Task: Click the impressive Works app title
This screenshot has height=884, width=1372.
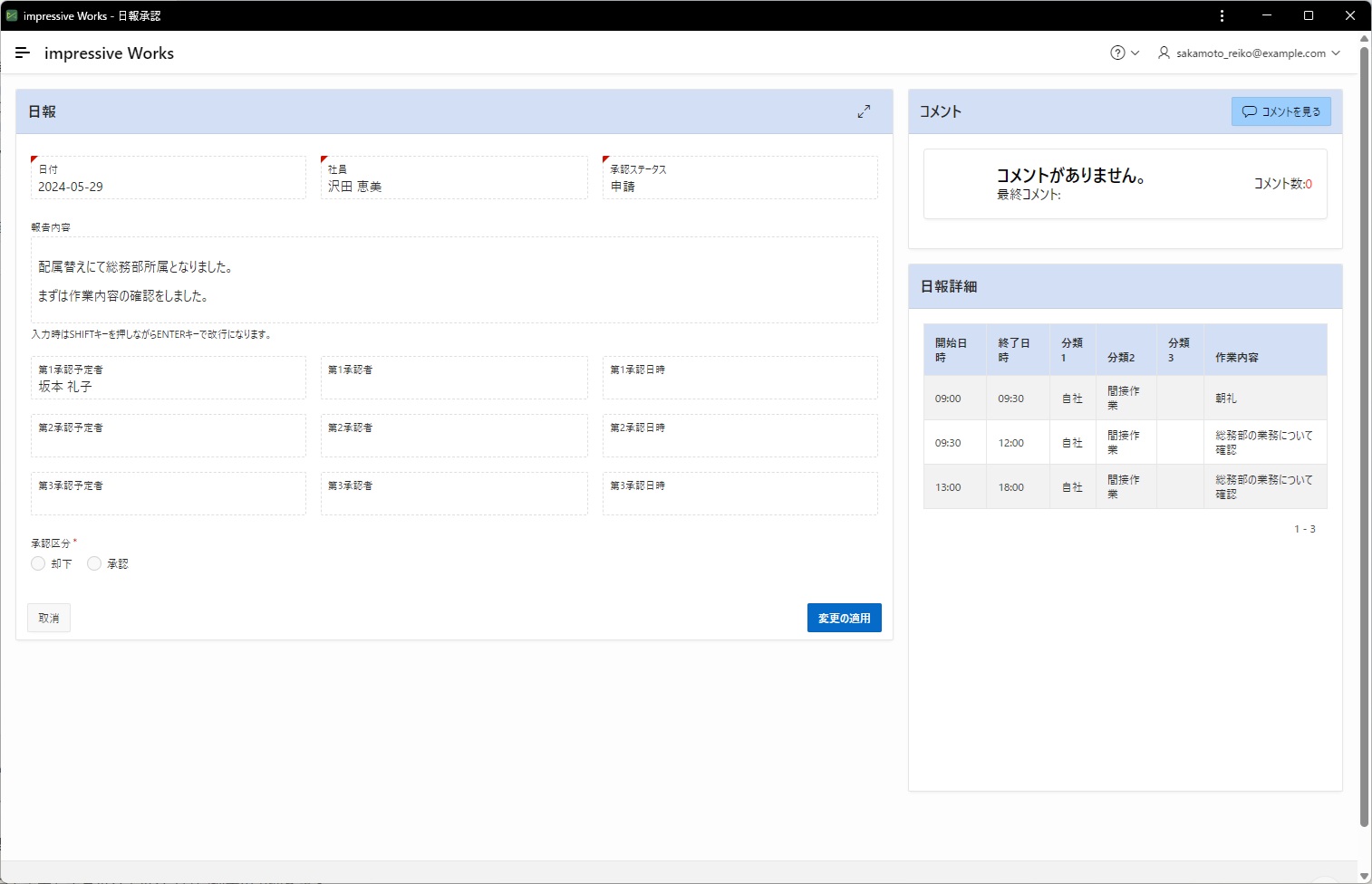Action: [109, 53]
